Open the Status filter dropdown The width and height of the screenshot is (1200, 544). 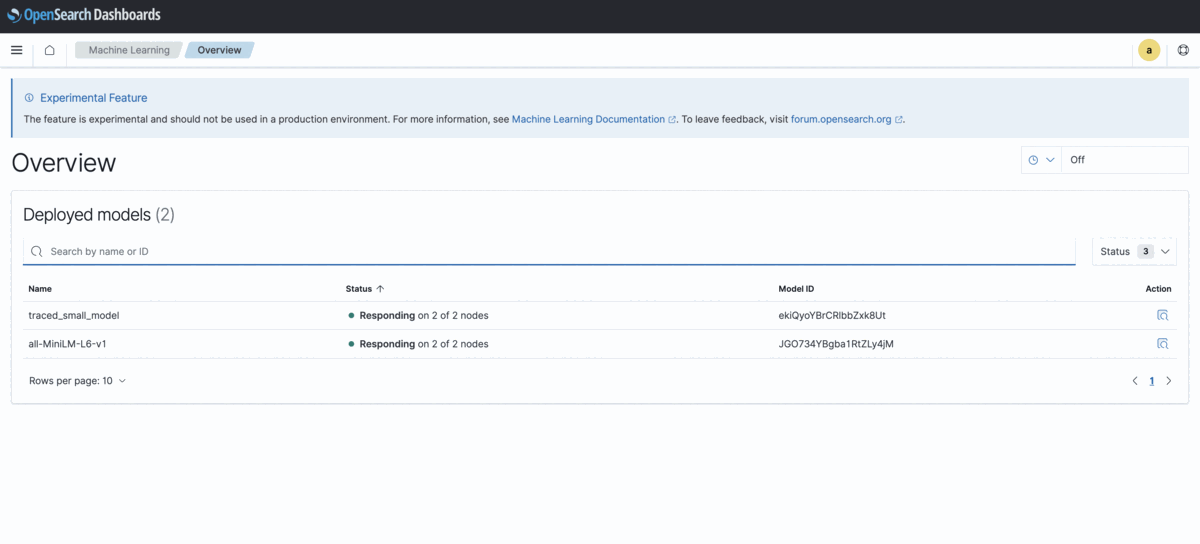(1134, 252)
